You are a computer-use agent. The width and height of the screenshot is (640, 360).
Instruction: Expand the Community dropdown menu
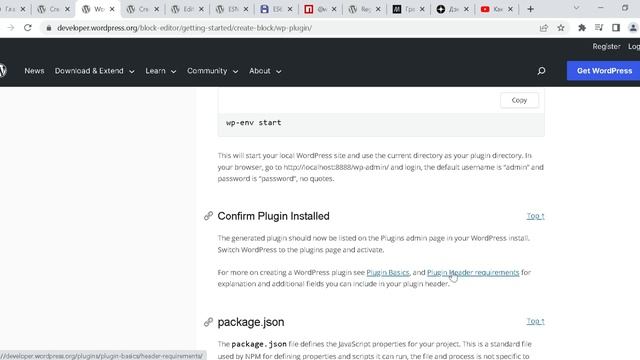[x=212, y=71]
